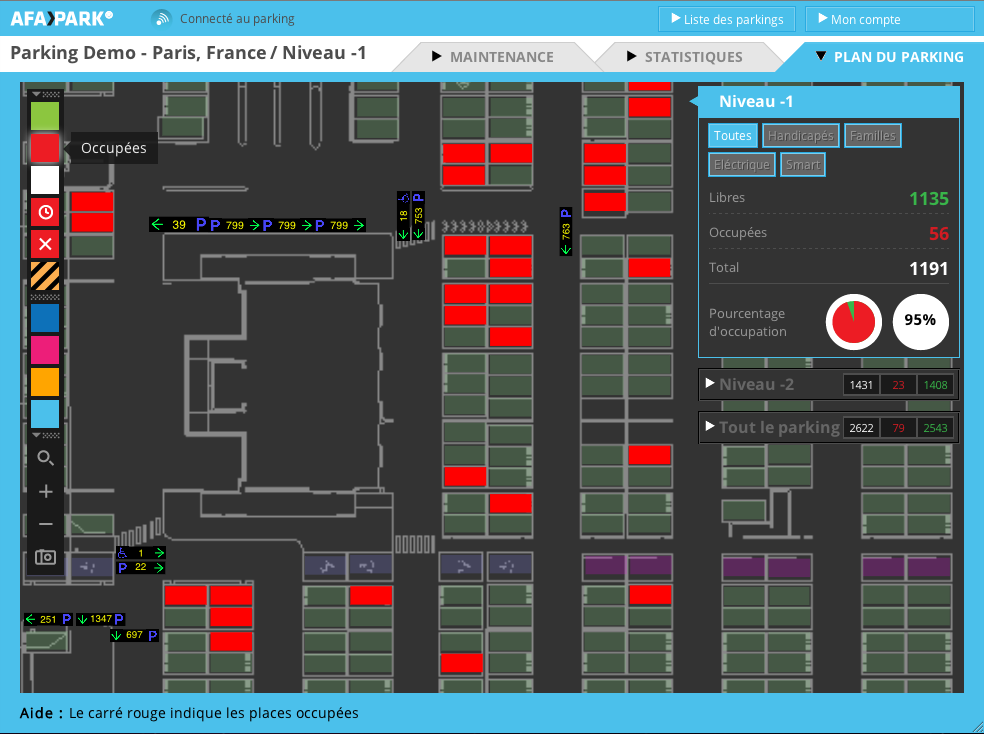Collapse the Plan du parking section

click(889, 57)
